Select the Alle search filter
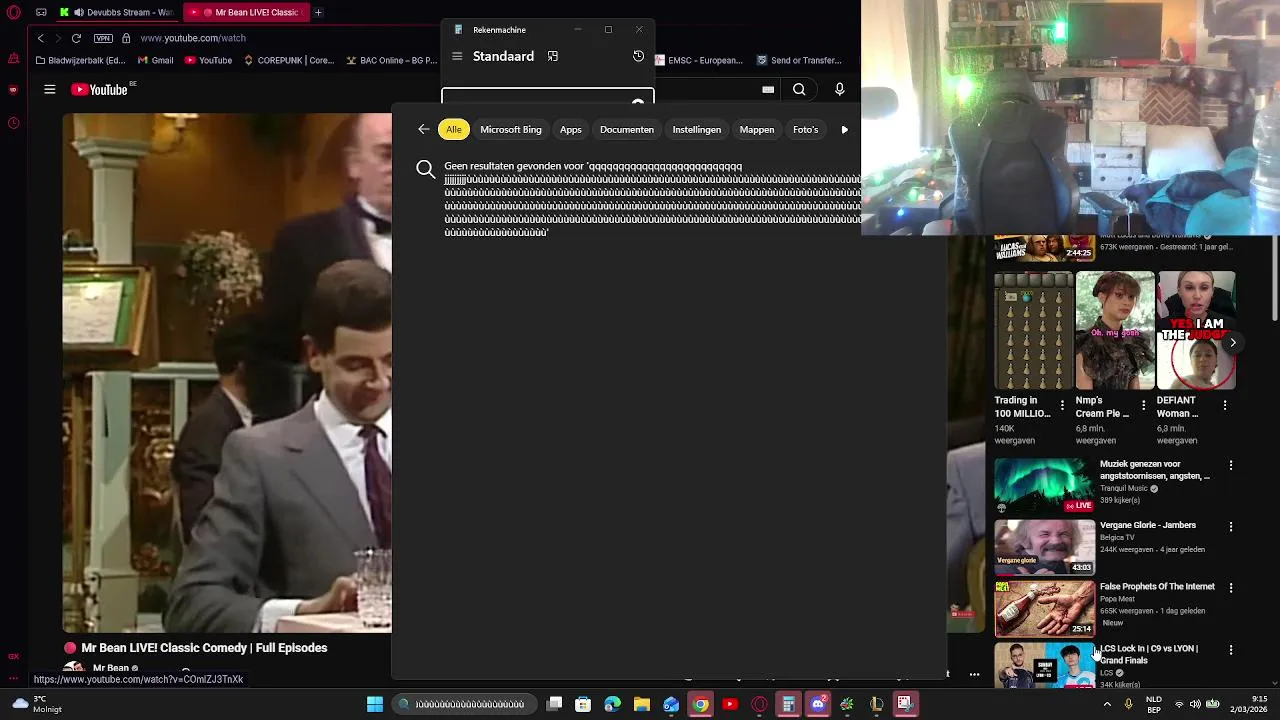Image resolution: width=1280 pixels, height=720 pixels. click(454, 129)
